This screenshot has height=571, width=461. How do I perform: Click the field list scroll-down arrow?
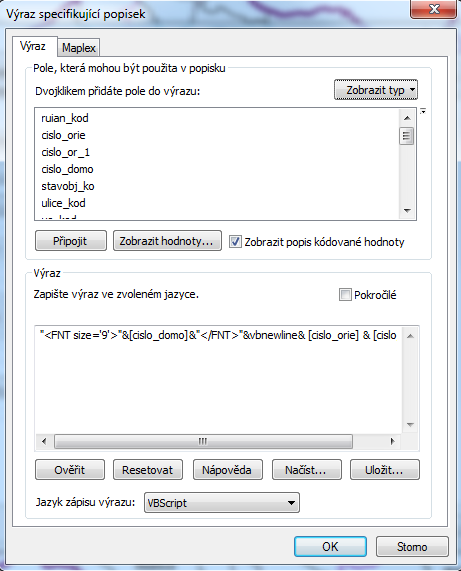click(x=407, y=210)
